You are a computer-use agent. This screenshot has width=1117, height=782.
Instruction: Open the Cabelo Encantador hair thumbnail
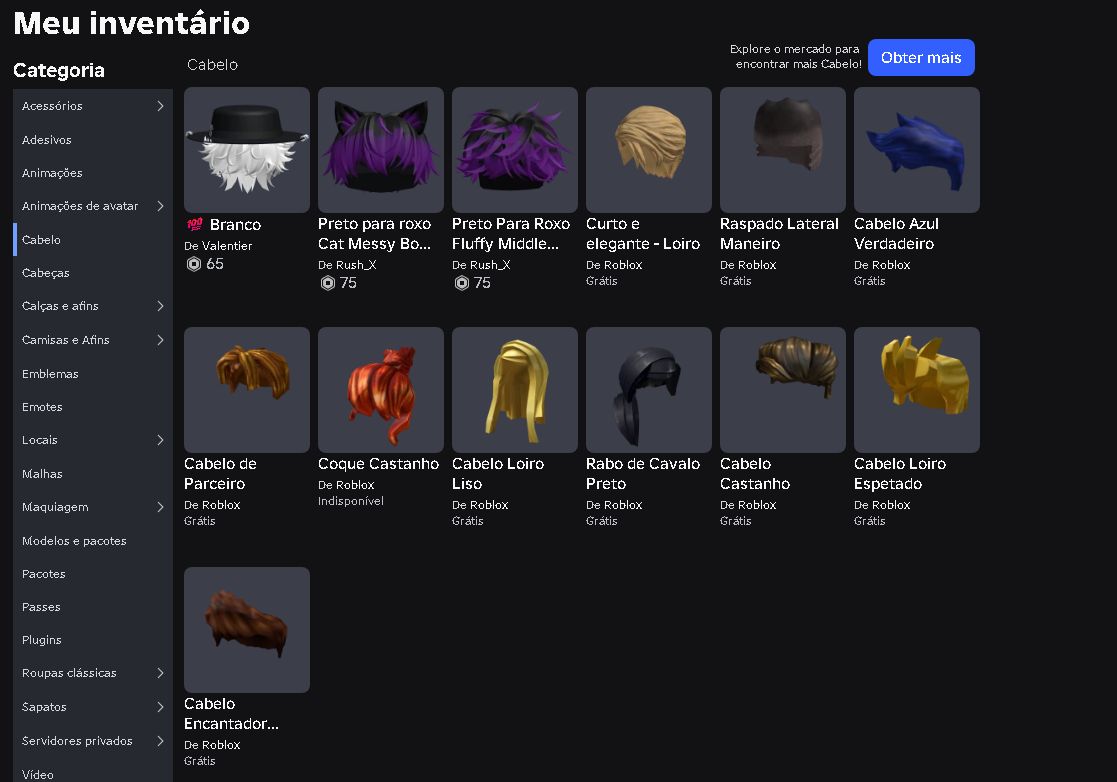246,630
